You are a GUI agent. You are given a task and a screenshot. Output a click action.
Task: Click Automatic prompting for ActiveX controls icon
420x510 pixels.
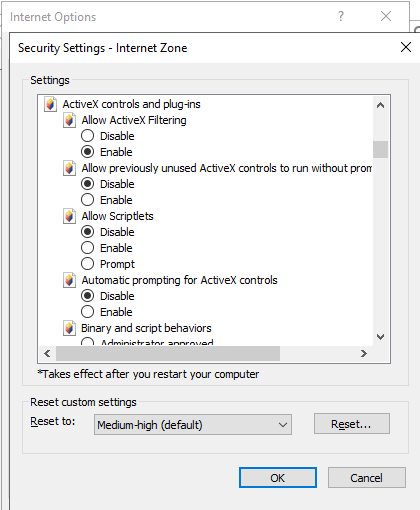point(69,280)
